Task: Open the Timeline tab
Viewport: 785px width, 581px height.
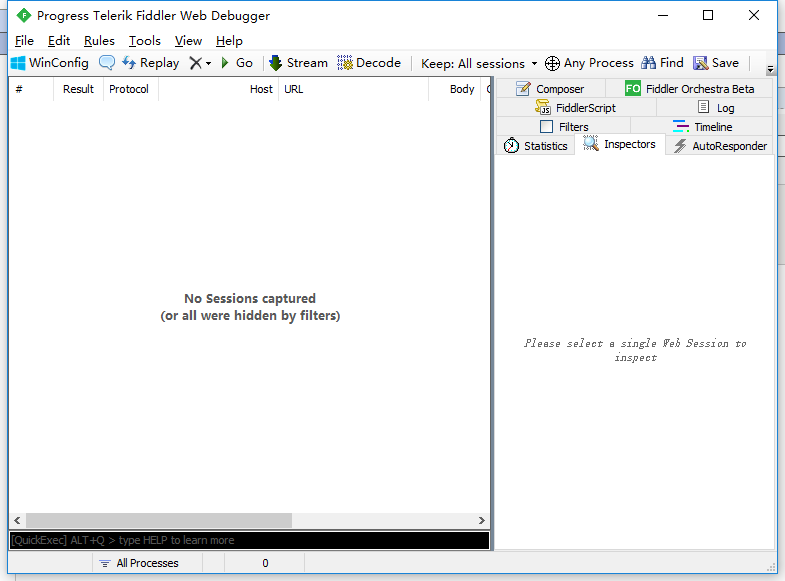Action: click(x=702, y=127)
